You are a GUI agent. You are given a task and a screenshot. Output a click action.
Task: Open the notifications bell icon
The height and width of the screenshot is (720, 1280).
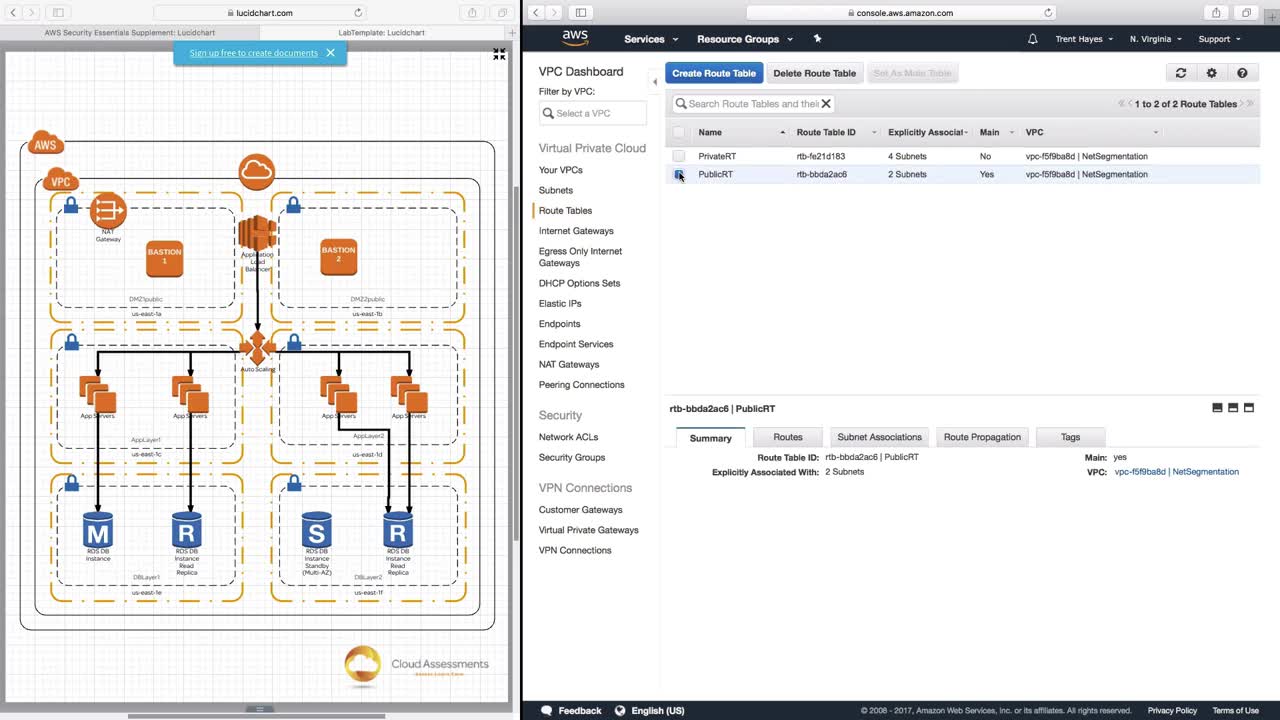(1032, 39)
